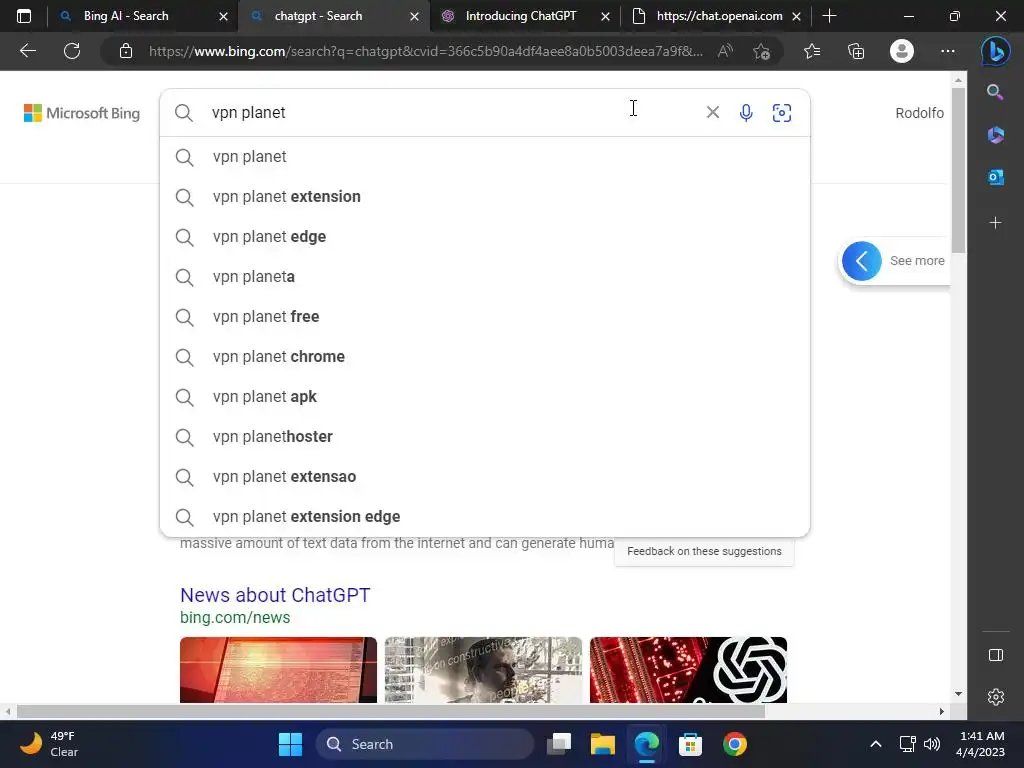
Task: Choose suggestion "vpn planet chrome"
Action: point(485,357)
